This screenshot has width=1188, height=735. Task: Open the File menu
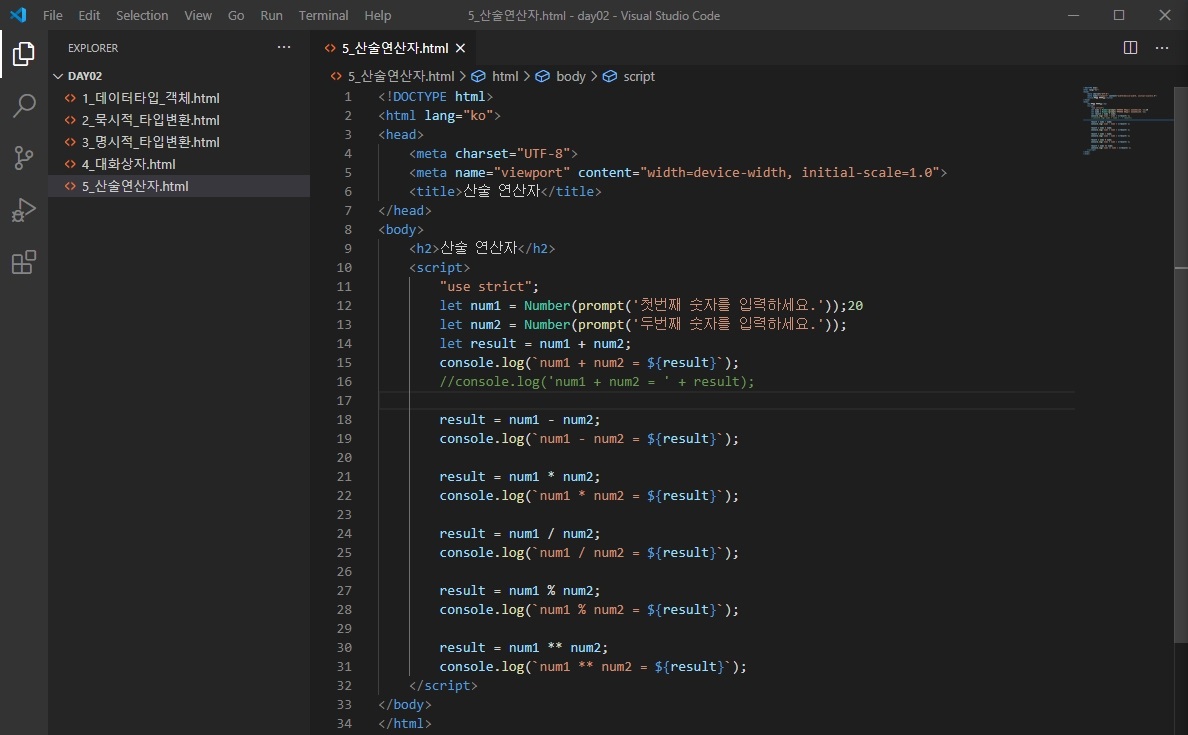coord(52,15)
